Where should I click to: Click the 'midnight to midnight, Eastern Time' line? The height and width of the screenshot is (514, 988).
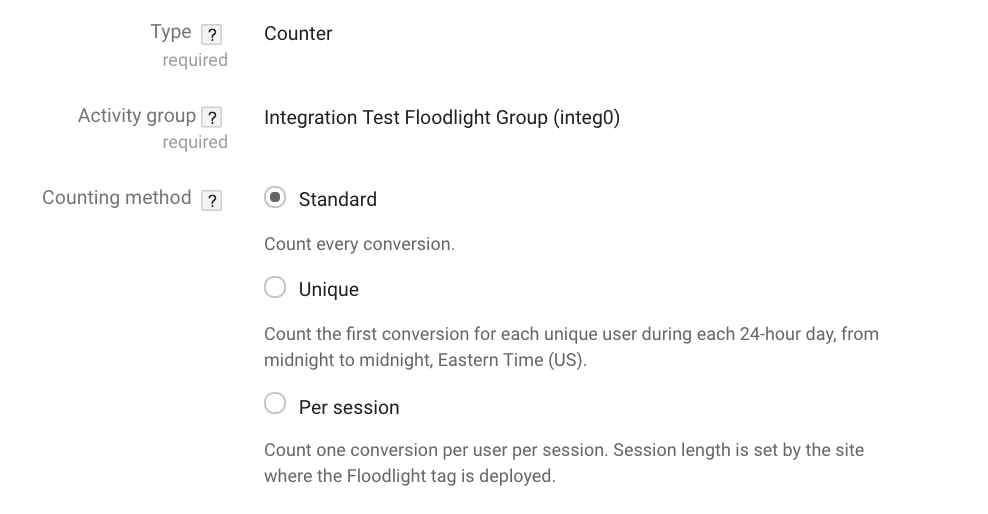[x=425, y=360]
